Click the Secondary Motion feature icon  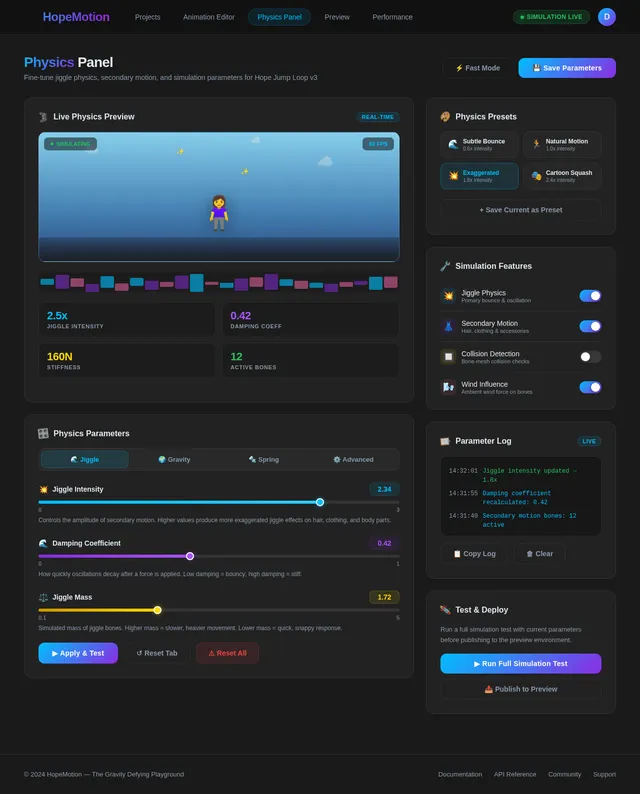click(x=448, y=326)
